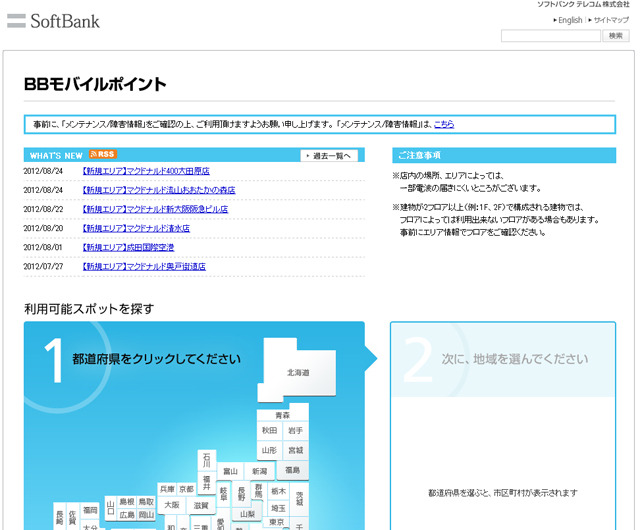The image size is (640, 530).
Task: Select 滋賀 prefecture on the map
Action: click(x=201, y=505)
